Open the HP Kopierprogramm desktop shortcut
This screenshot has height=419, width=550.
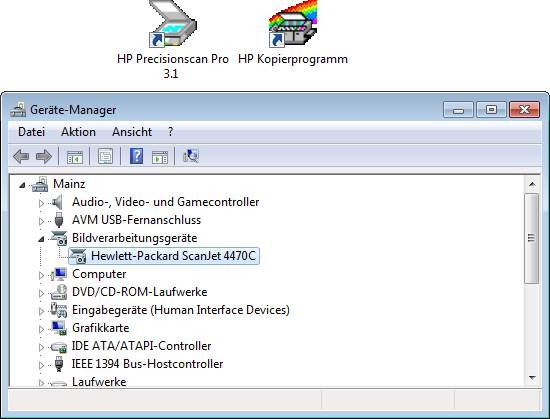tap(293, 33)
